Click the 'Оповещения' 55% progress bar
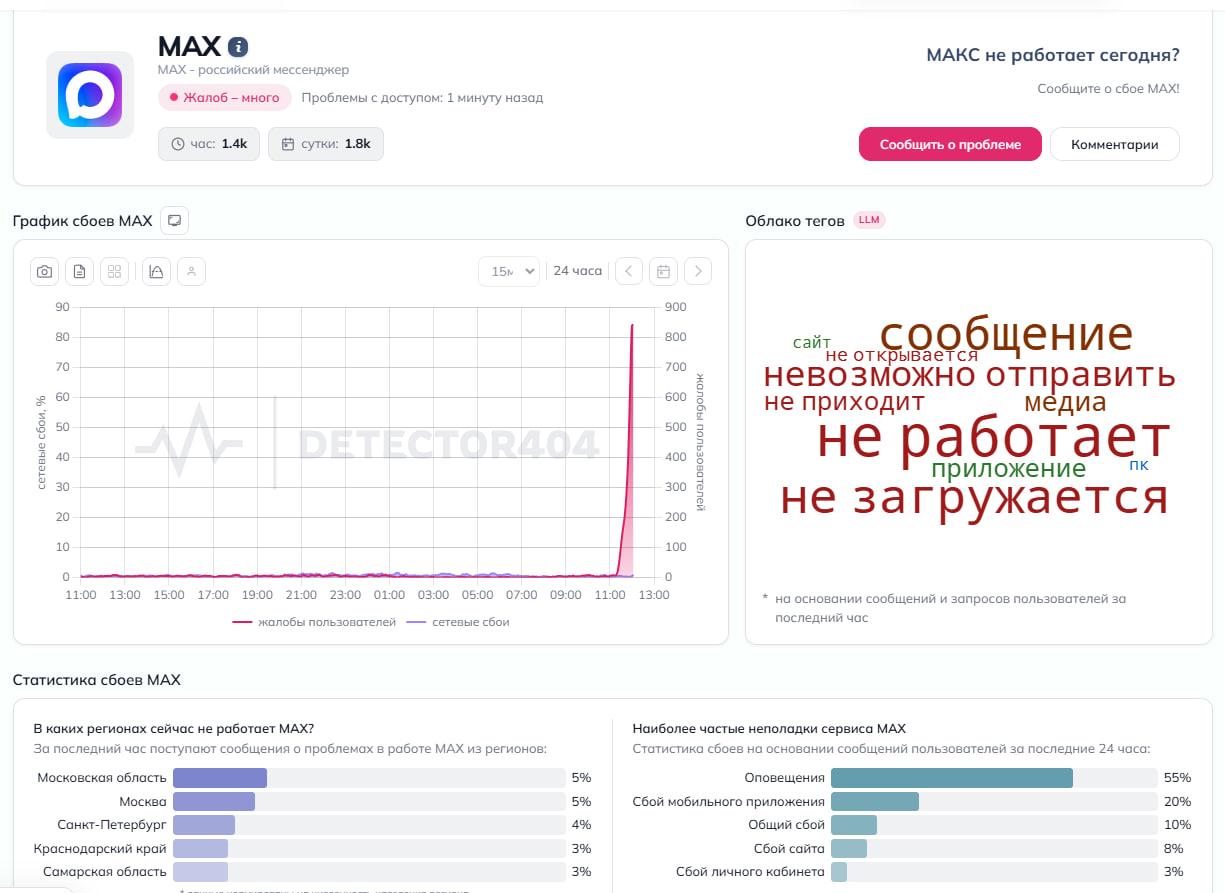The image size is (1225, 893). (951, 778)
